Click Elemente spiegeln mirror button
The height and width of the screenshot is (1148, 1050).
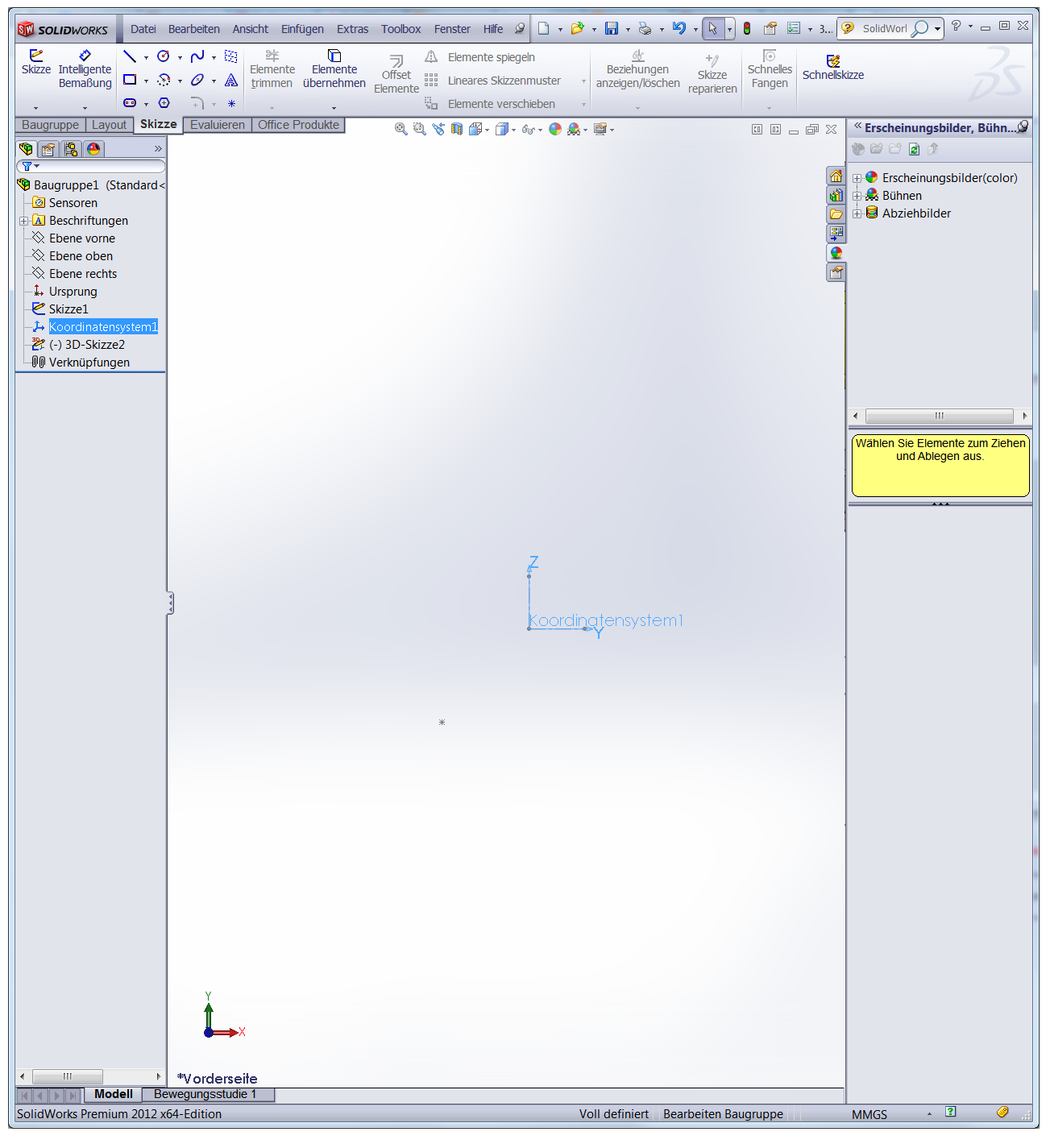point(480,57)
